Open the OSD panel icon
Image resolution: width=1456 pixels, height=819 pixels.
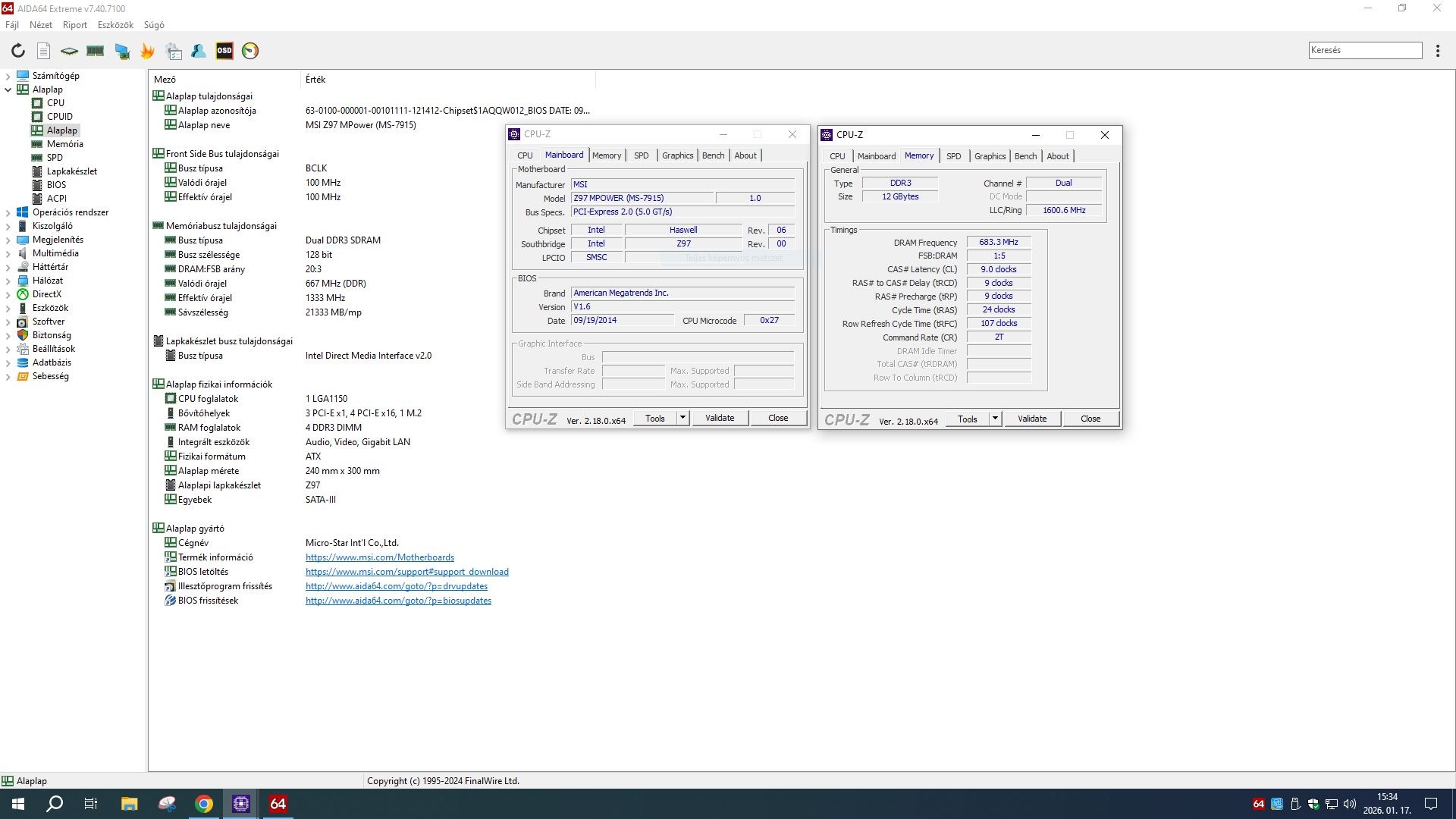(224, 51)
